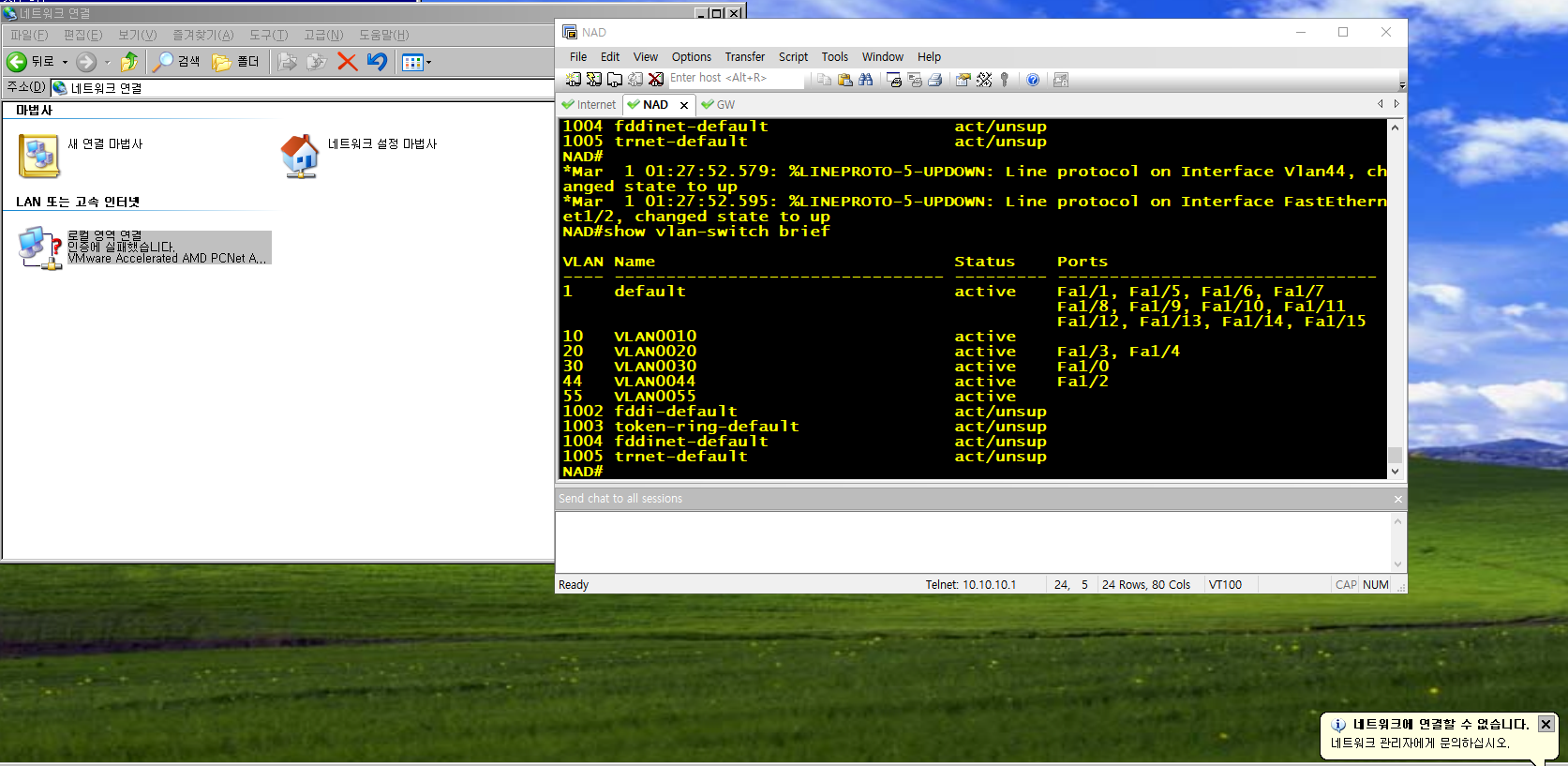Open the Script menu
1568x766 pixels.
coord(793,57)
